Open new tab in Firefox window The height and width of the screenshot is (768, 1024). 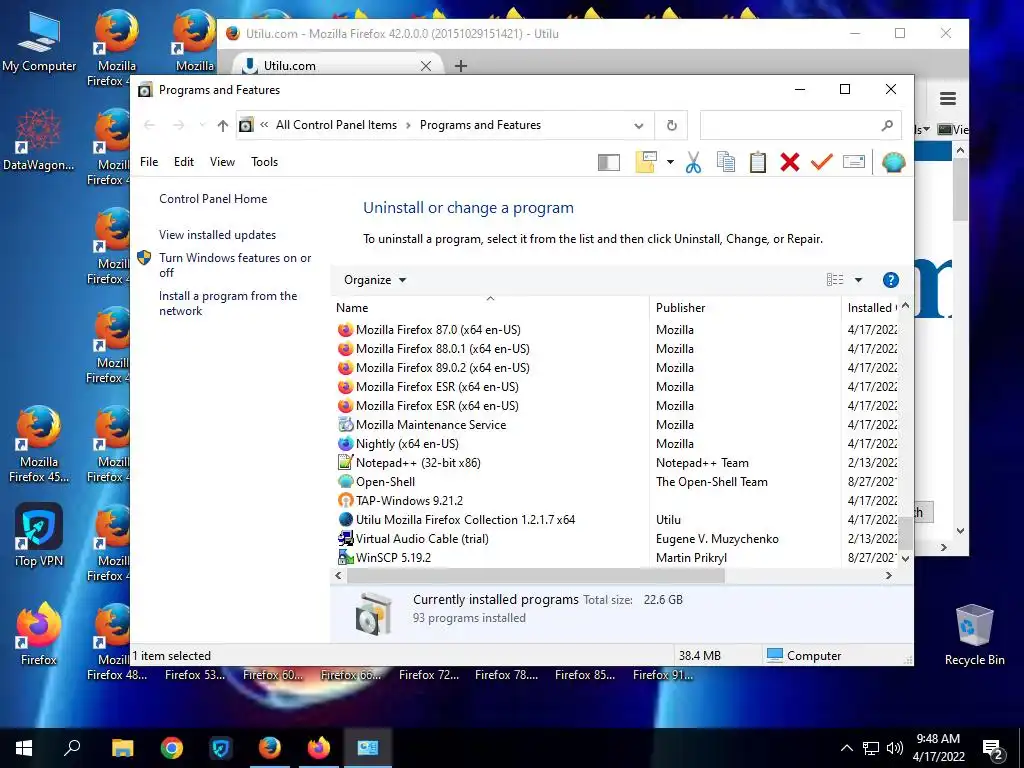click(460, 66)
